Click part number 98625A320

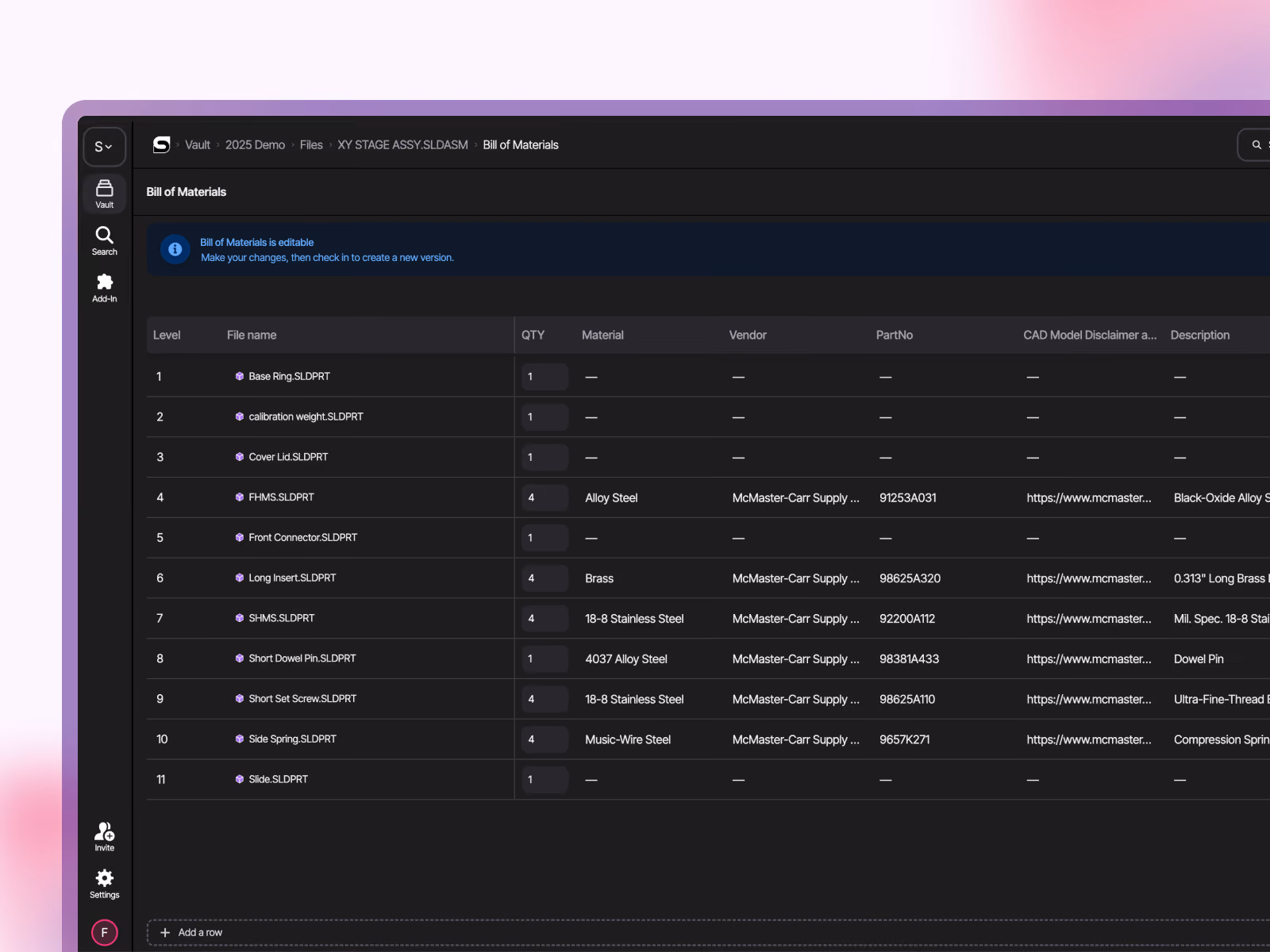[910, 579]
